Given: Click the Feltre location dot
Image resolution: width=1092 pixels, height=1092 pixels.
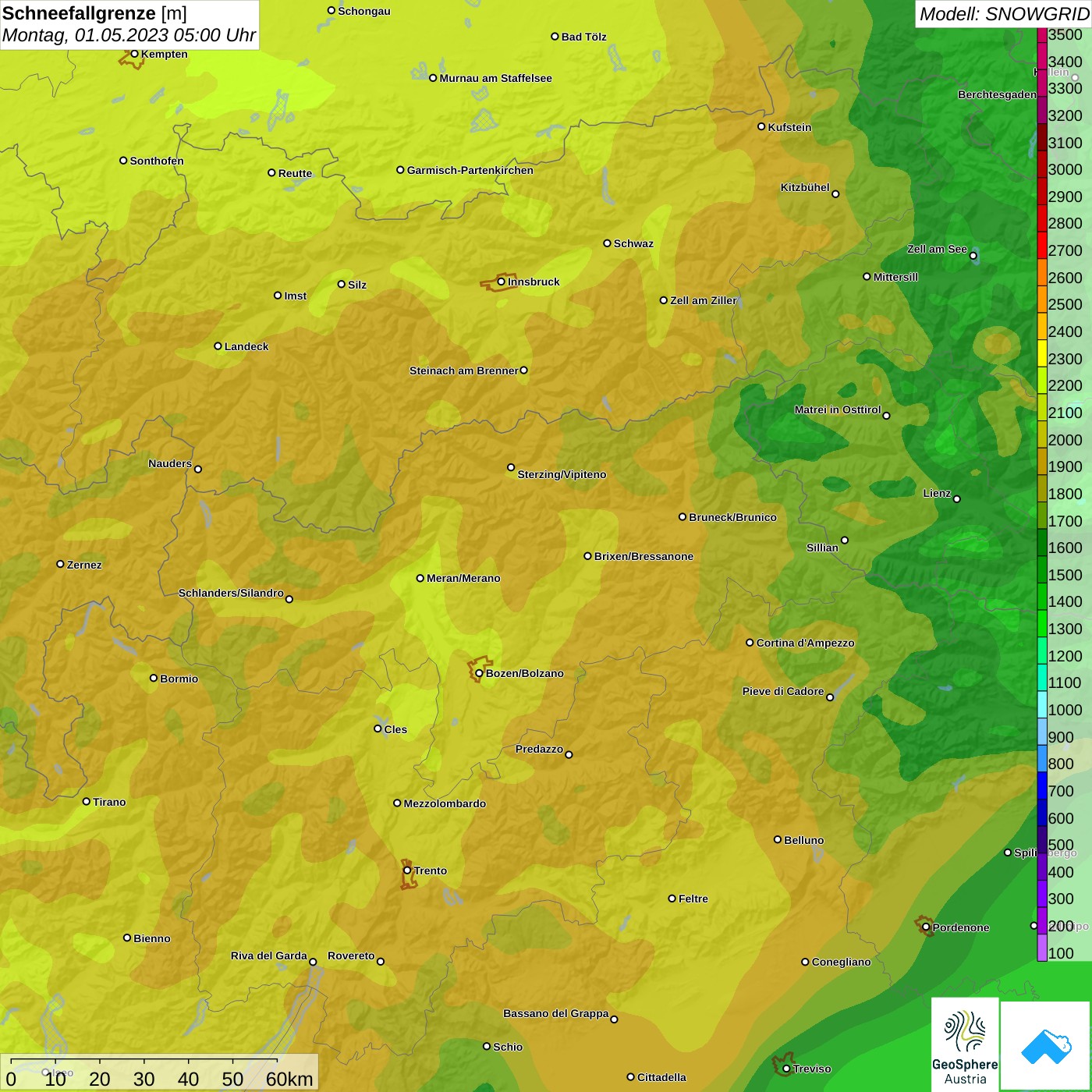Looking at the screenshot, I should click(672, 899).
